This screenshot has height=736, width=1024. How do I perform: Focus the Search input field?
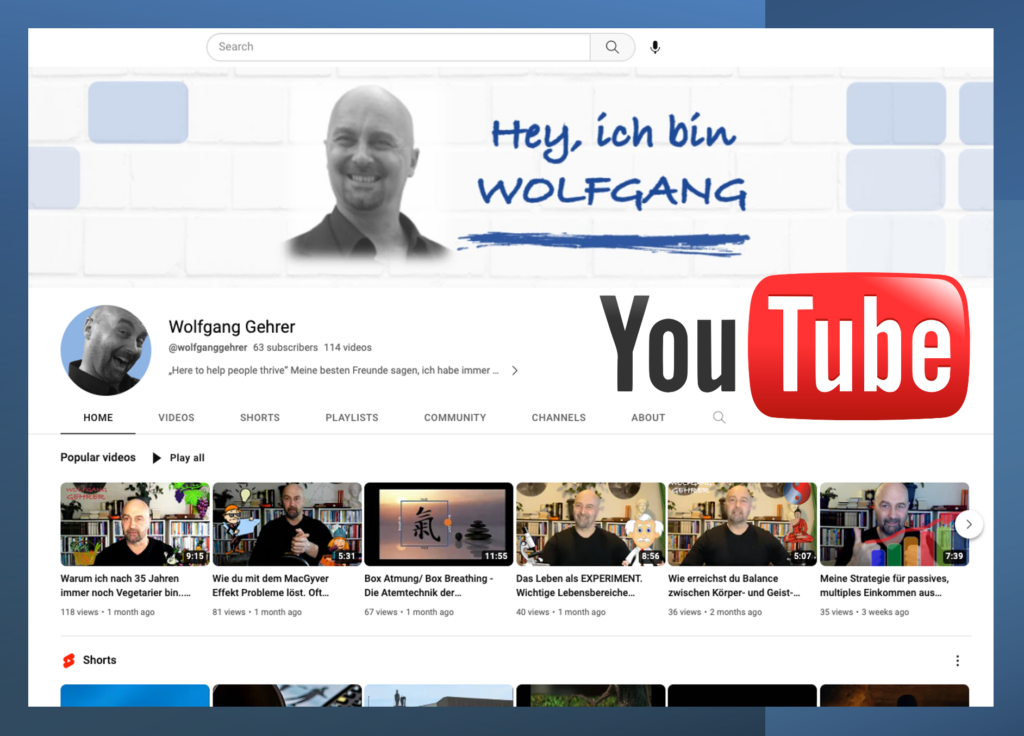(x=398, y=47)
